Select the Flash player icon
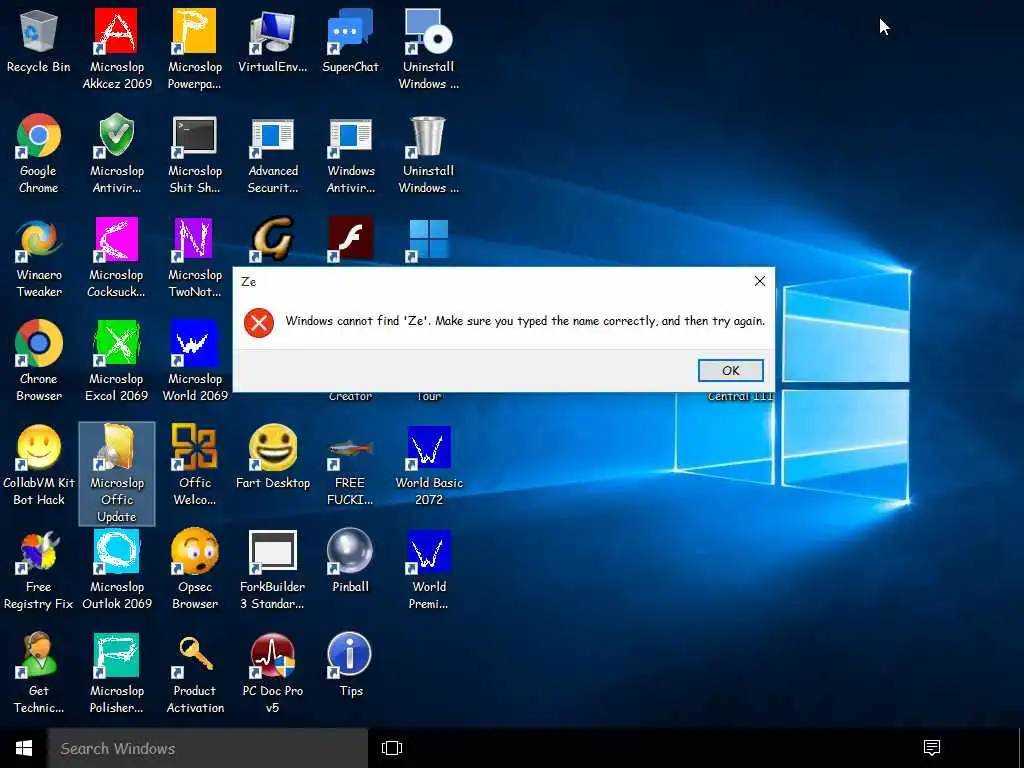Screen dimensions: 1024x768 350,240
